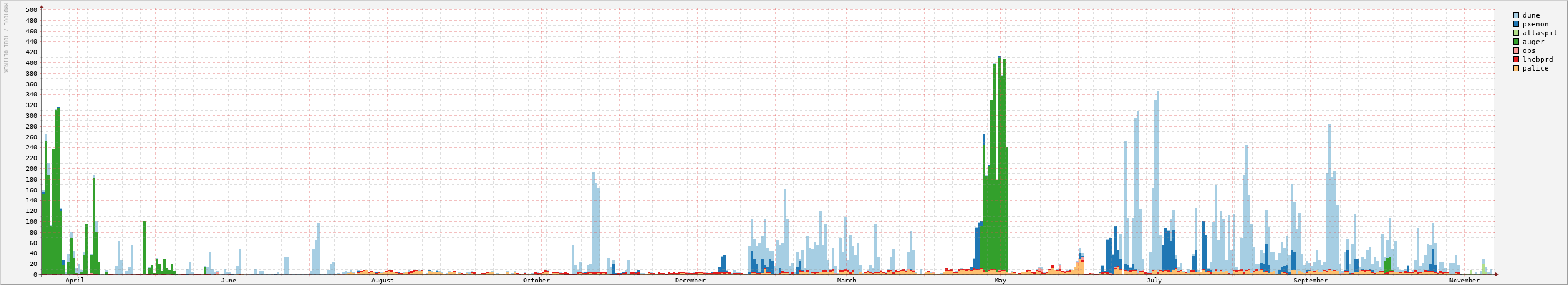Click the June label on the time axis
This screenshot has width=1568, height=285.
pos(228,281)
